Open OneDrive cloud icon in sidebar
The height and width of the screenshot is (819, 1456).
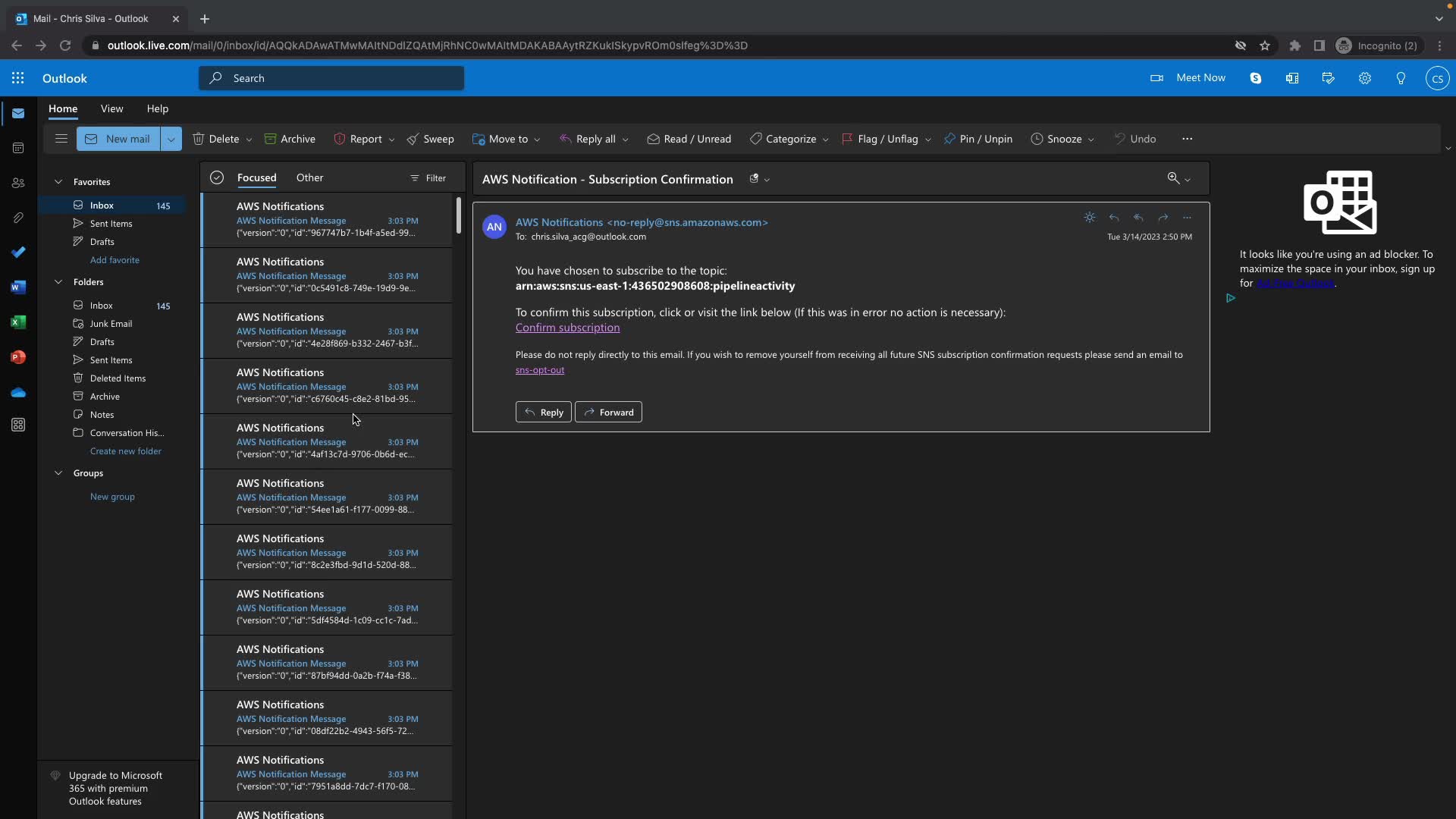[x=18, y=393]
